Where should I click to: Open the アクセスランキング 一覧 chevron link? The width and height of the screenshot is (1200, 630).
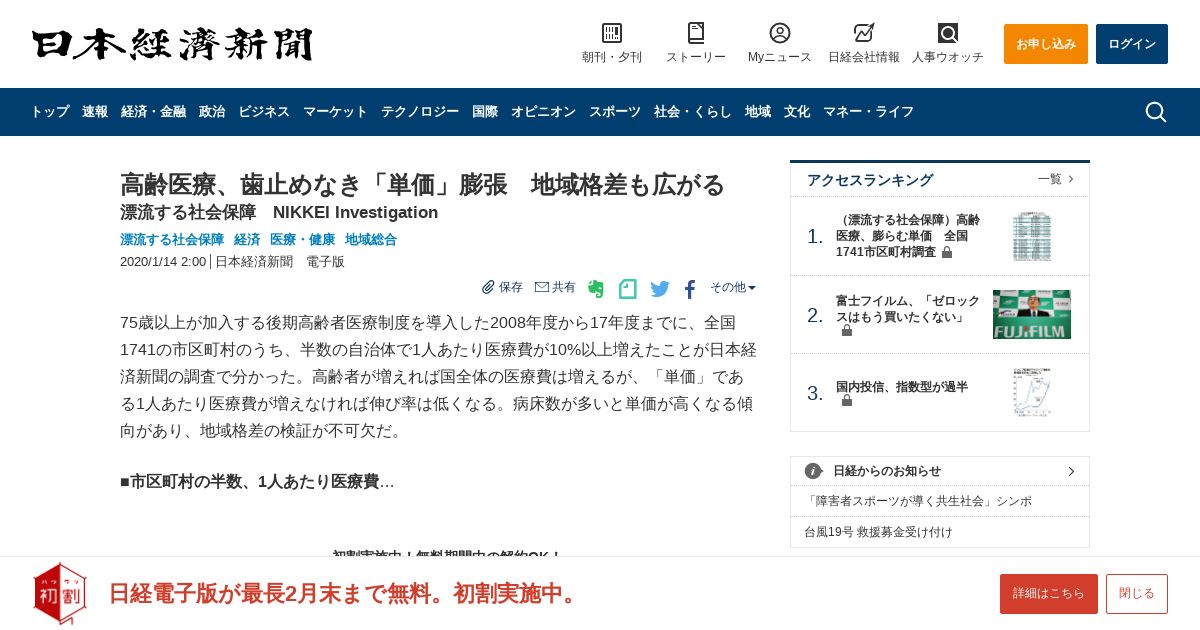coord(1056,179)
